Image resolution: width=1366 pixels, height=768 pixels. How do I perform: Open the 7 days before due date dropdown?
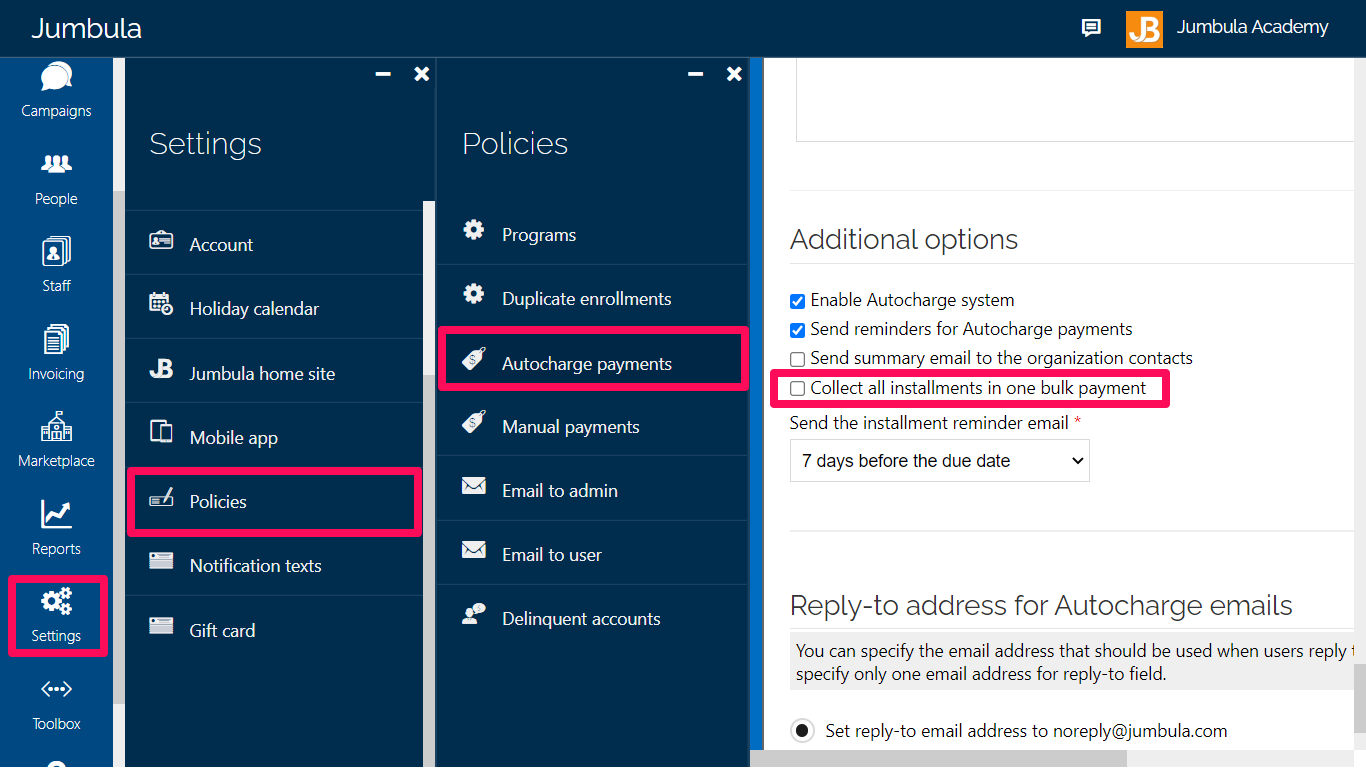pos(940,461)
